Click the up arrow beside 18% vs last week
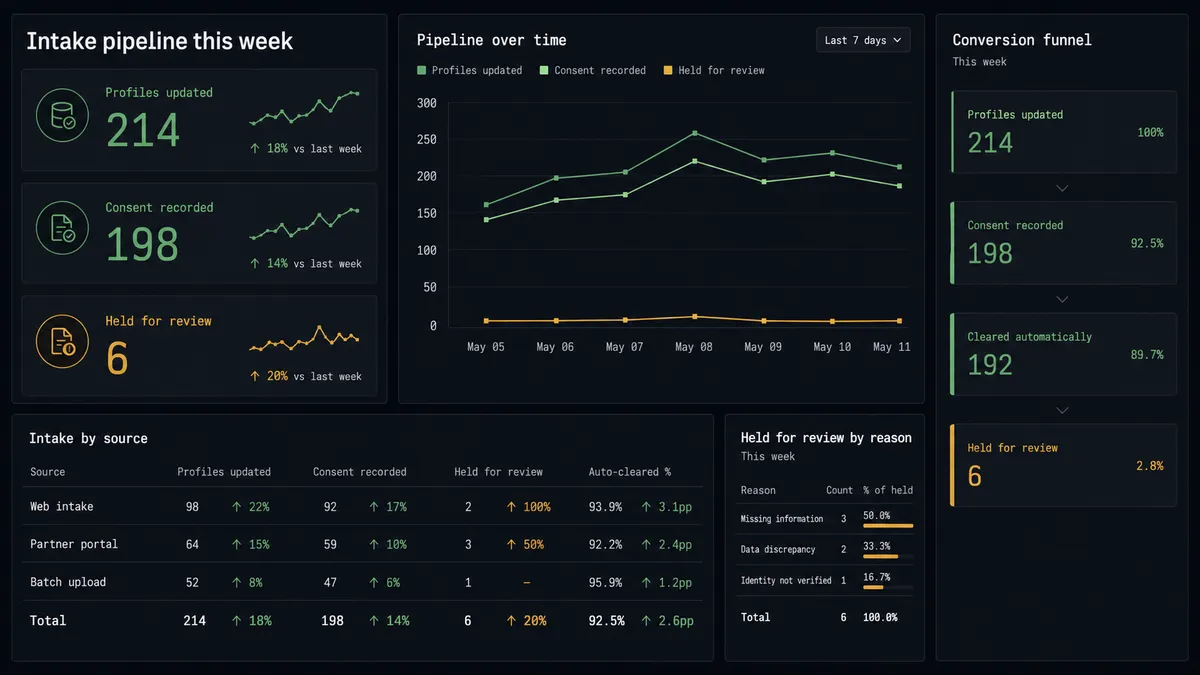The width and height of the screenshot is (1200, 675). (255, 149)
